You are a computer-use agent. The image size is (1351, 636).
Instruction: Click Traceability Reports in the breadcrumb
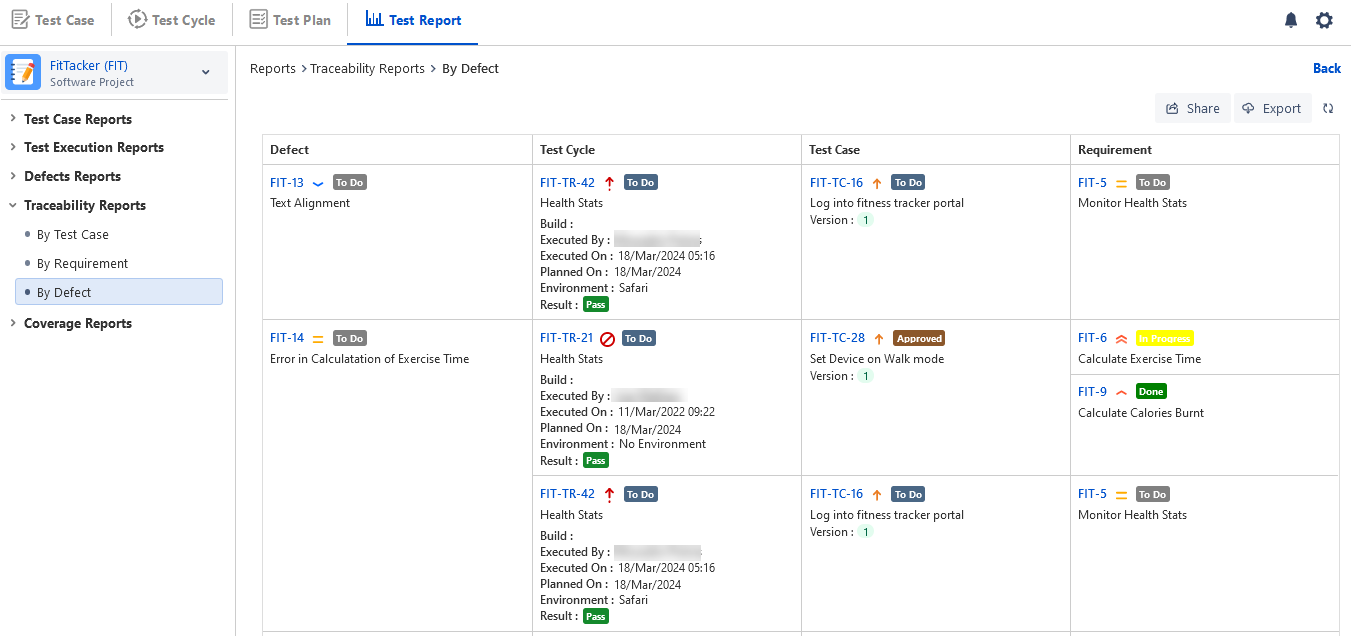click(367, 69)
